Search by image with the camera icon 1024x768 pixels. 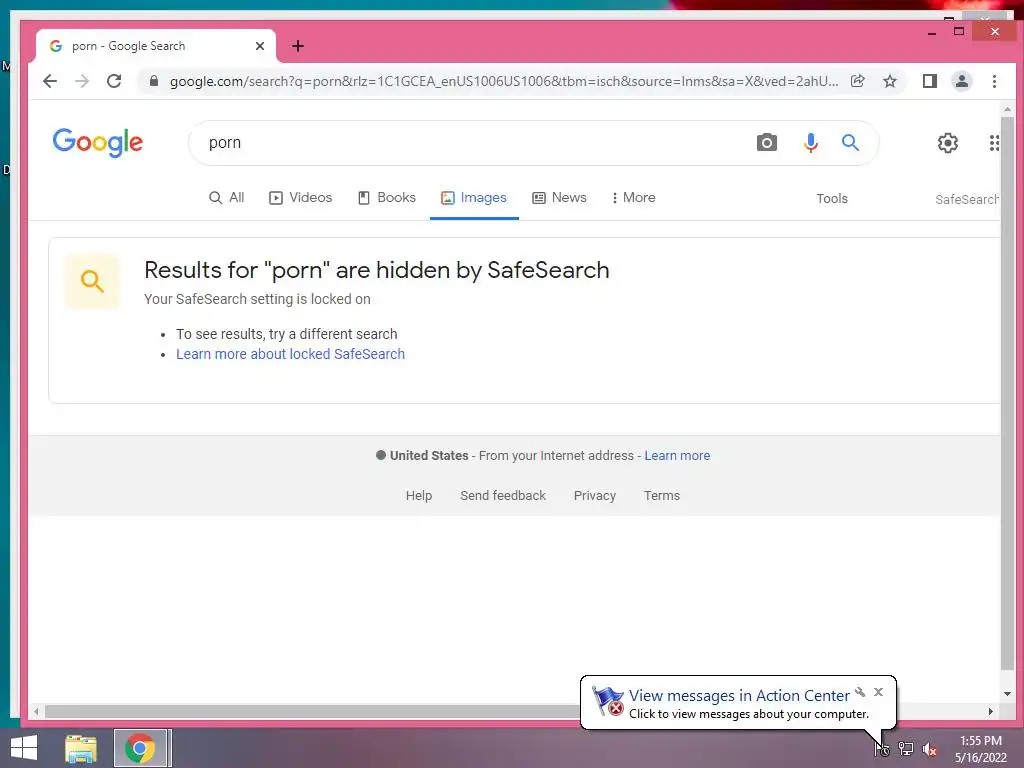tap(767, 142)
